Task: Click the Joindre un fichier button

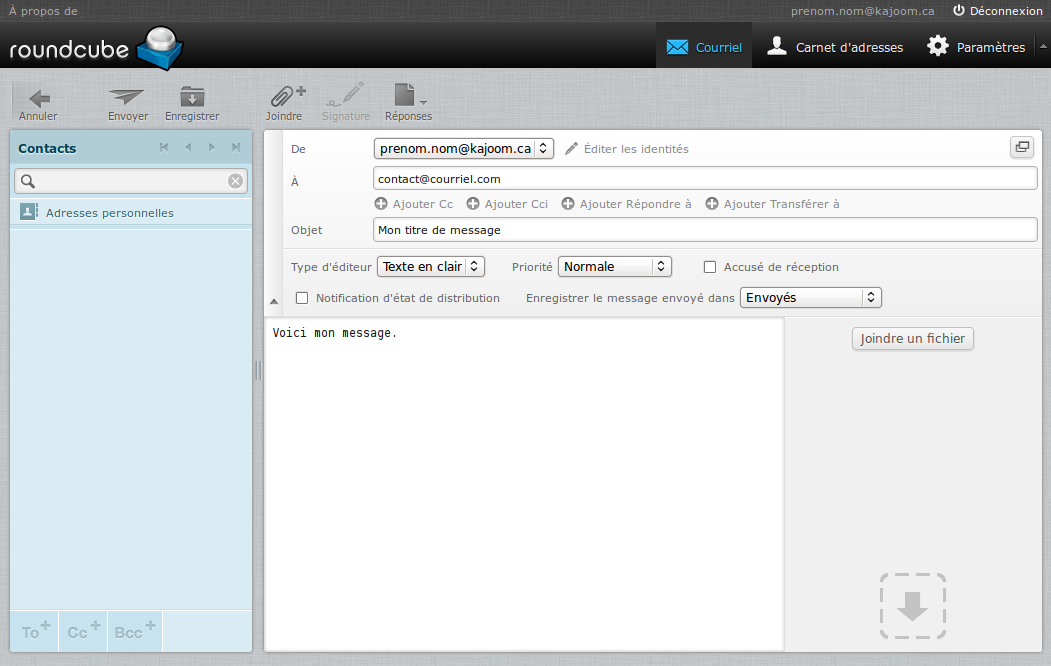Action: (912, 338)
